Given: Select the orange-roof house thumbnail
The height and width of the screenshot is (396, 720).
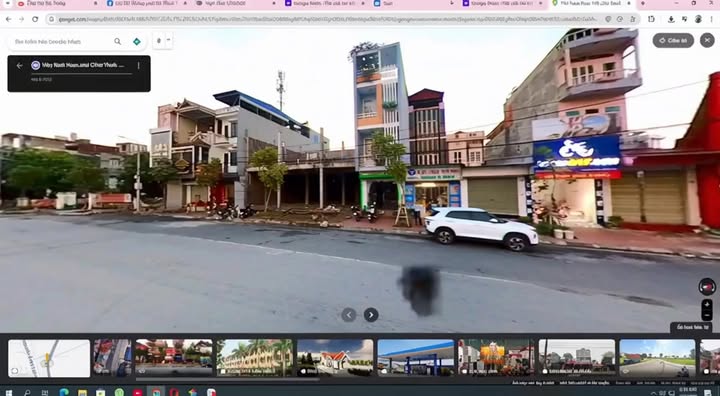Looking at the screenshot, I should (335, 358).
